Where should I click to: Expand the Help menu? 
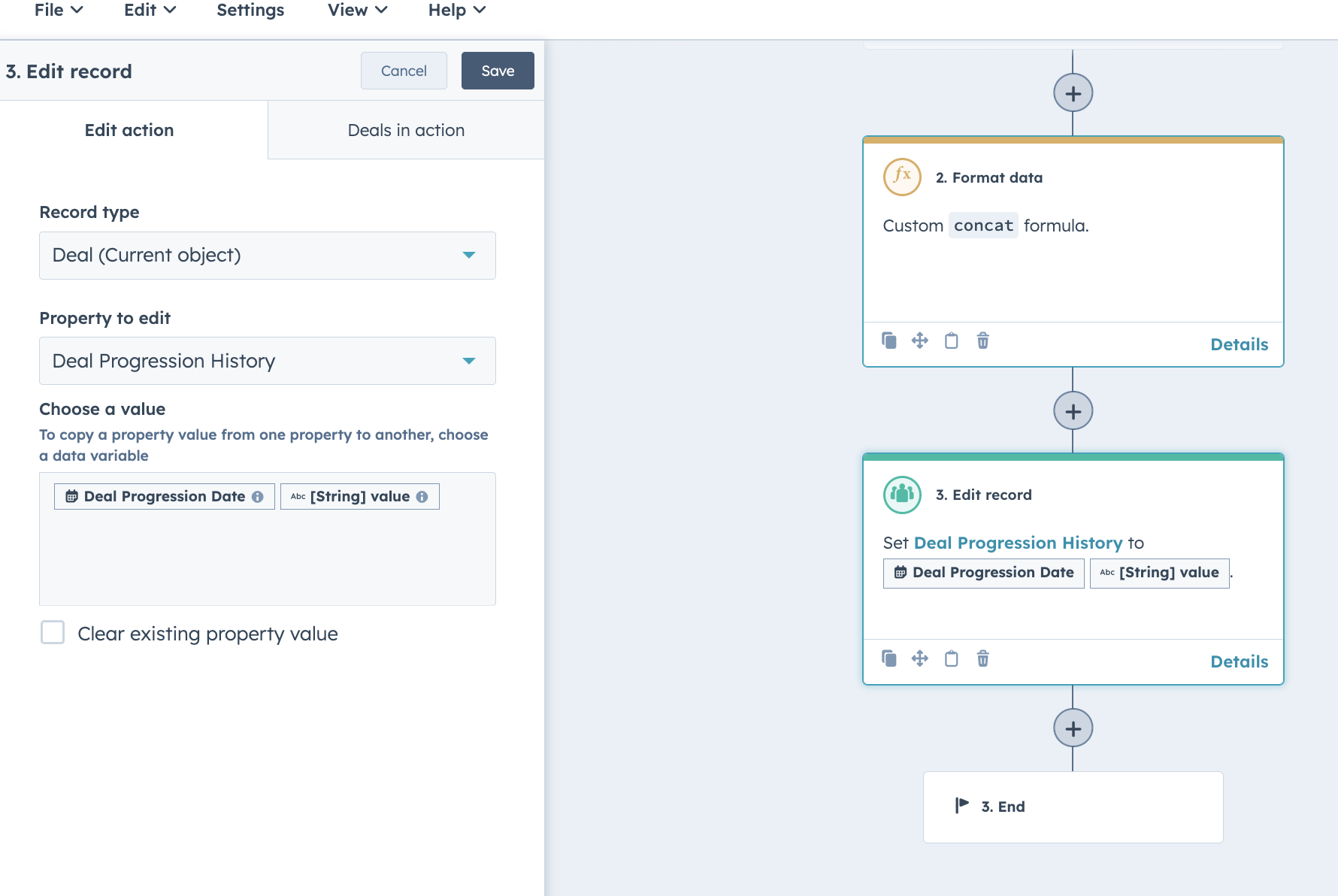coord(455,11)
